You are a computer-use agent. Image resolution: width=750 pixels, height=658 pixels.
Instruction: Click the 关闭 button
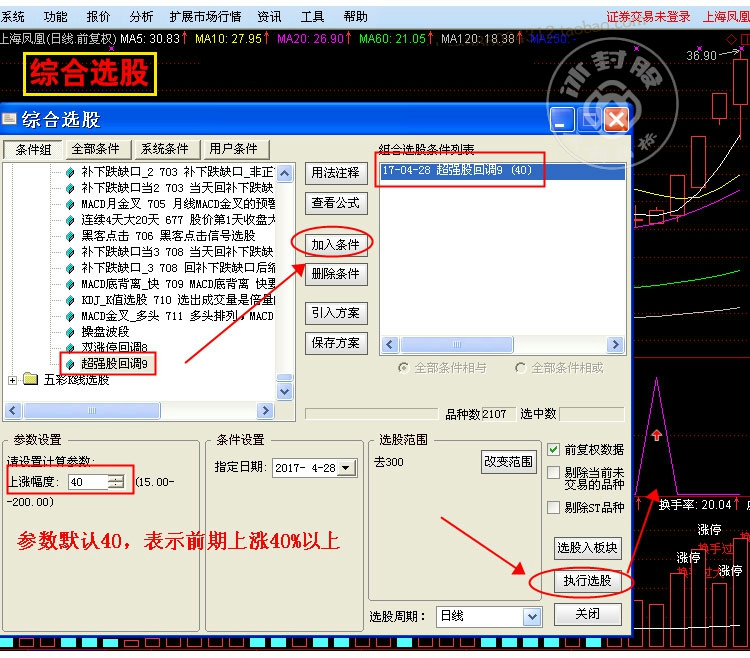tap(587, 614)
